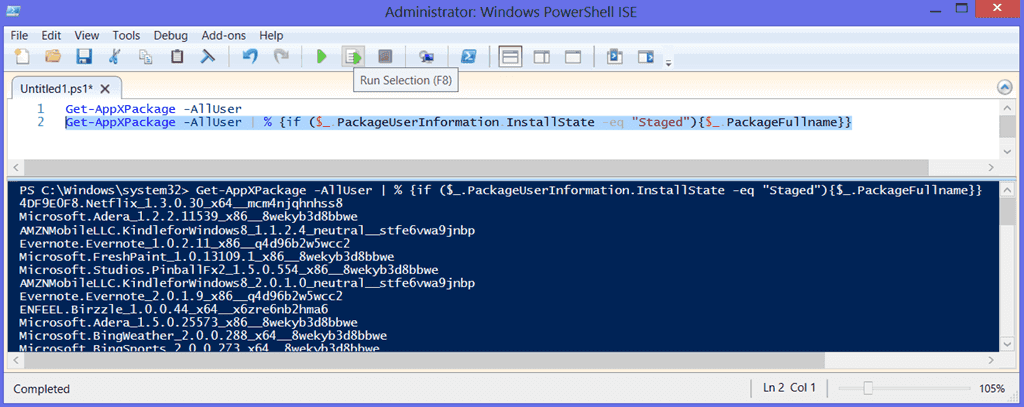
Task: Create a new script with the New icon
Action: [22, 57]
